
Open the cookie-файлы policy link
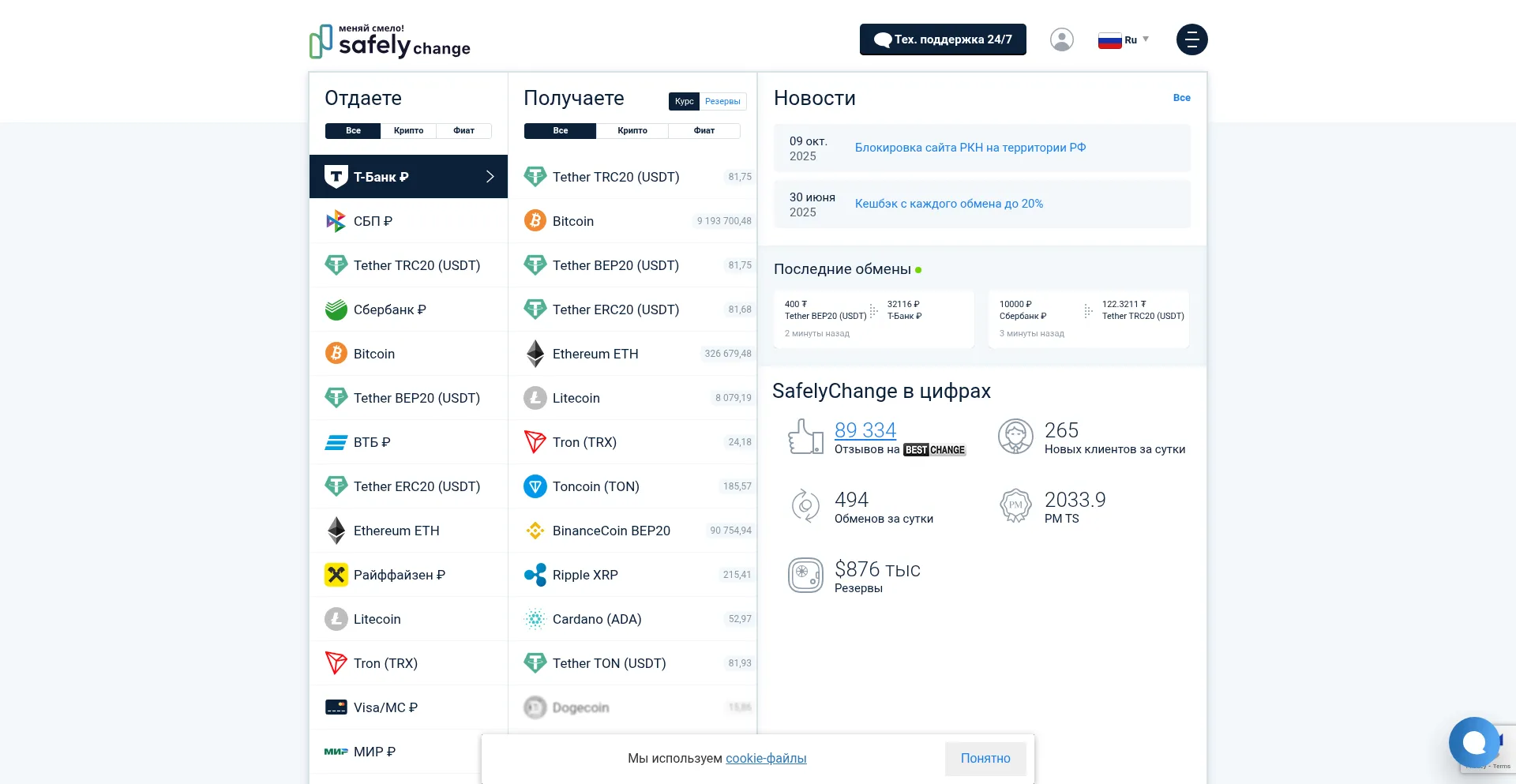(x=766, y=758)
